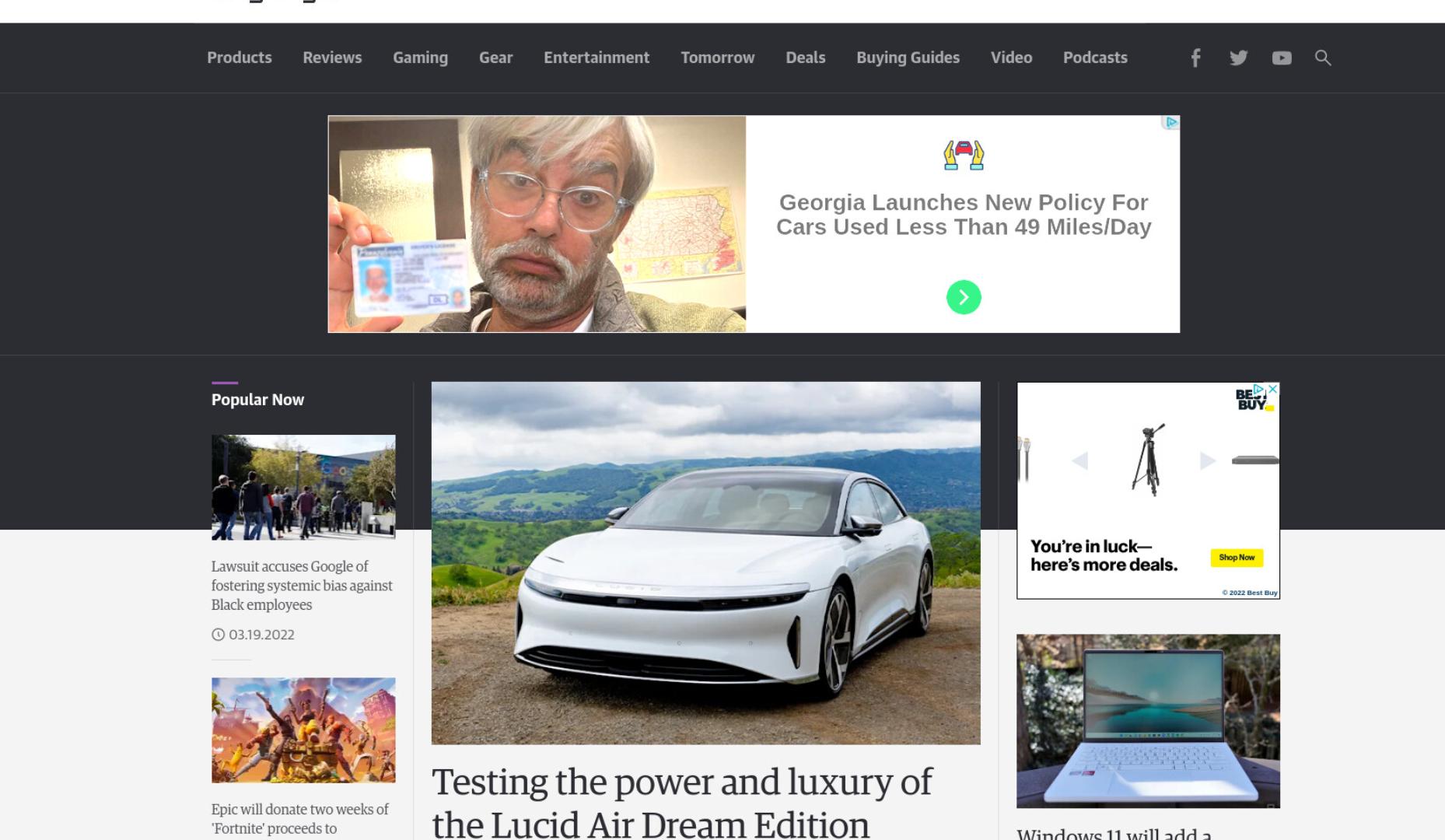Open the YouTube social icon
Viewport: 1445px width, 840px height.
(1282, 58)
